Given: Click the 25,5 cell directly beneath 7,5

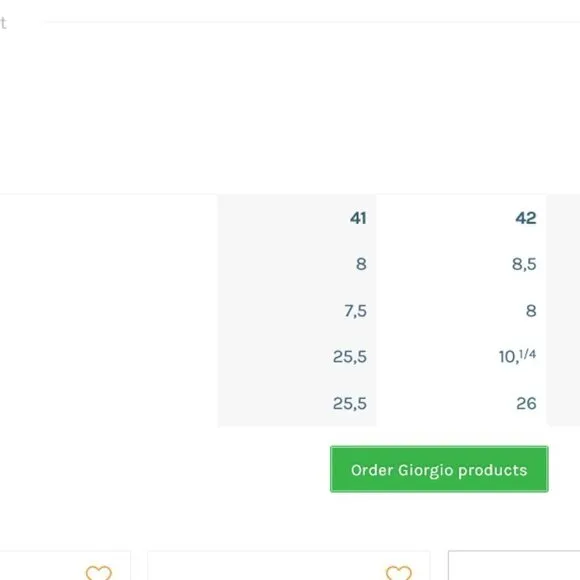Looking at the screenshot, I should click(x=350, y=357).
